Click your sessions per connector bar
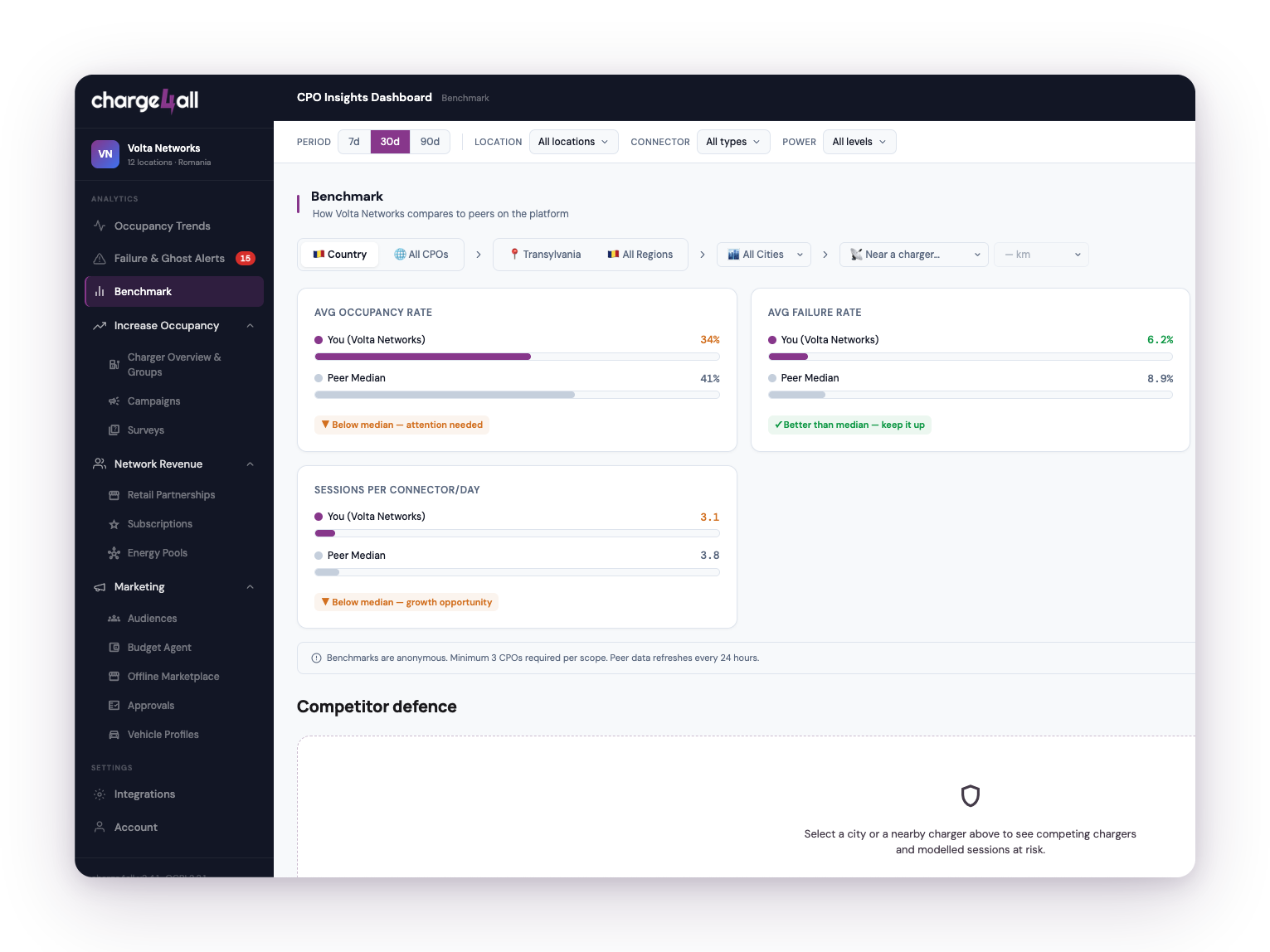Screen dimensions: 1270x952 tap(517, 533)
